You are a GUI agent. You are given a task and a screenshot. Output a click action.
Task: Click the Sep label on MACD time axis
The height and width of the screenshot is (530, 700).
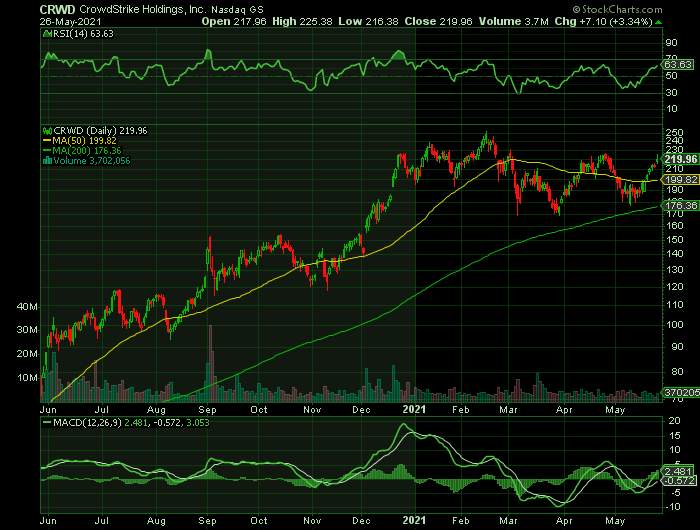pyautogui.click(x=207, y=521)
